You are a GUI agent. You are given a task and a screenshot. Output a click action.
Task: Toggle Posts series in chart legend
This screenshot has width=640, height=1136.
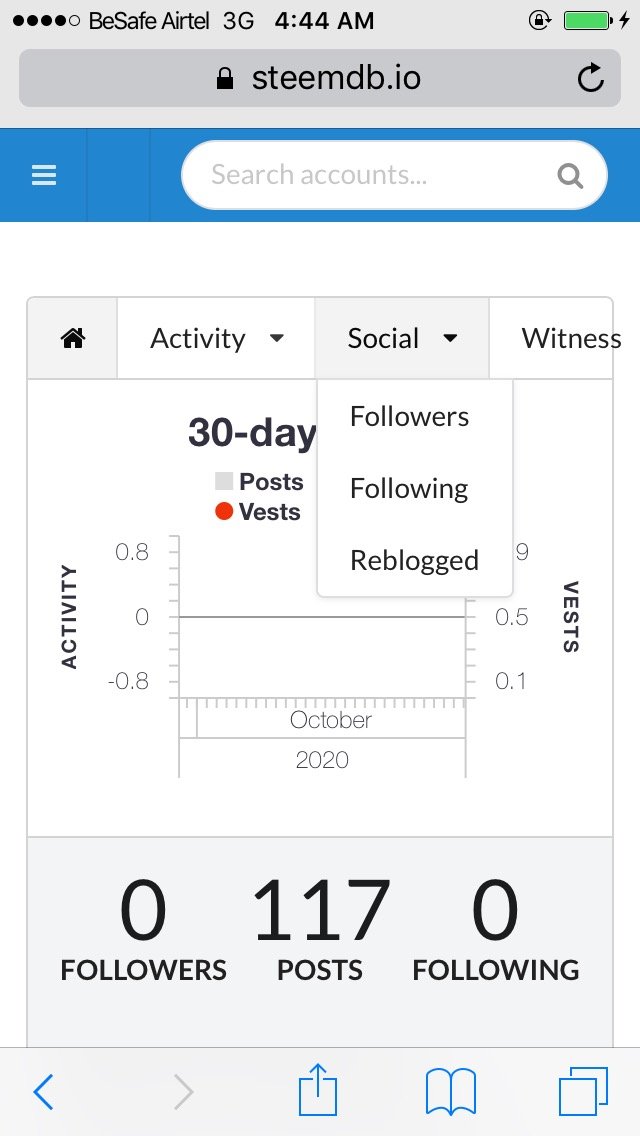point(259,482)
